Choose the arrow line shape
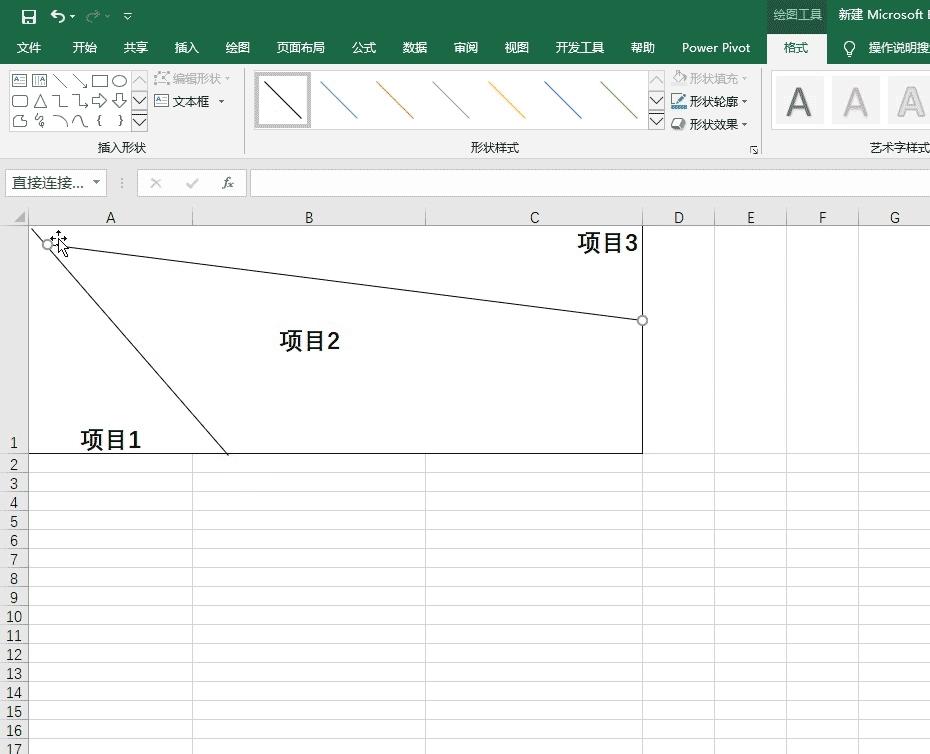 80,80
